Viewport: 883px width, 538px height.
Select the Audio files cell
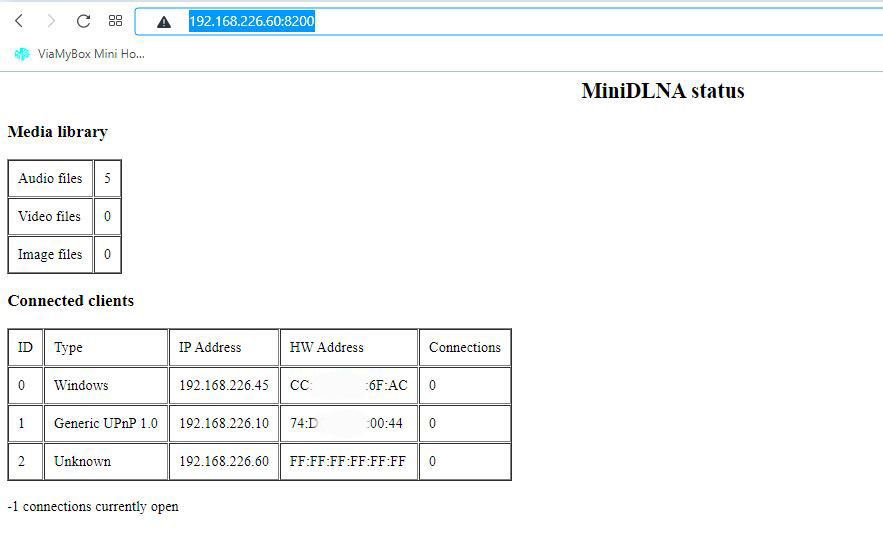coord(50,179)
